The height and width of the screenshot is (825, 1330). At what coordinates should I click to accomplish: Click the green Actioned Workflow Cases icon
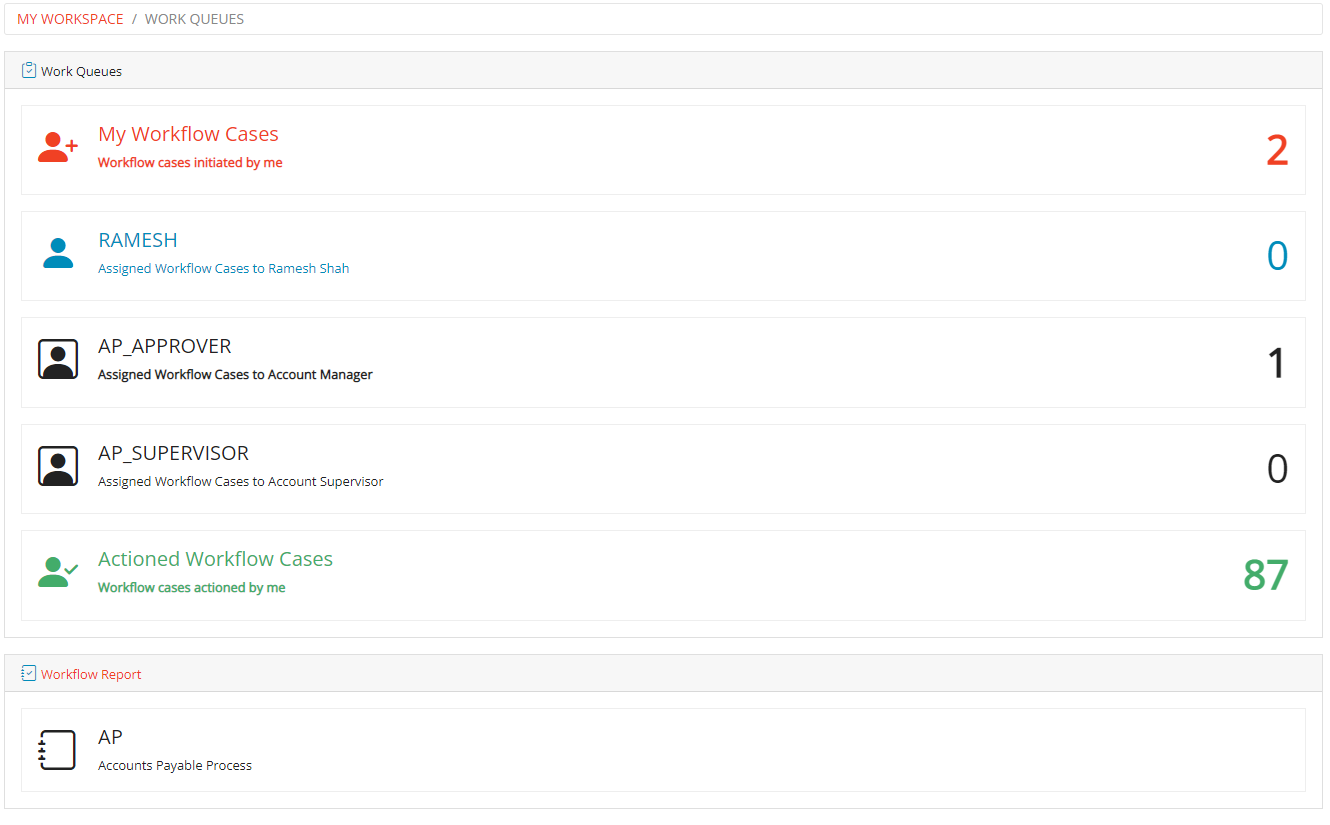coord(57,573)
